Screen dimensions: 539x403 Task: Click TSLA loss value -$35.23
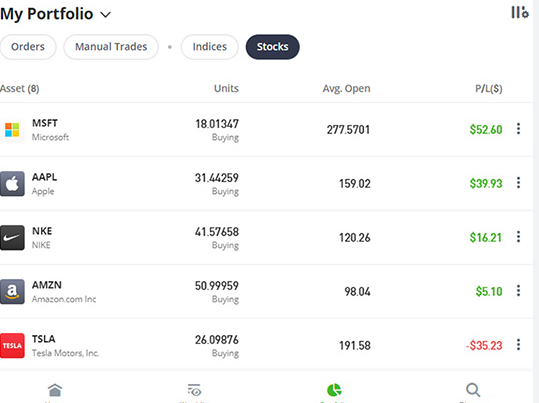pyautogui.click(x=484, y=346)
